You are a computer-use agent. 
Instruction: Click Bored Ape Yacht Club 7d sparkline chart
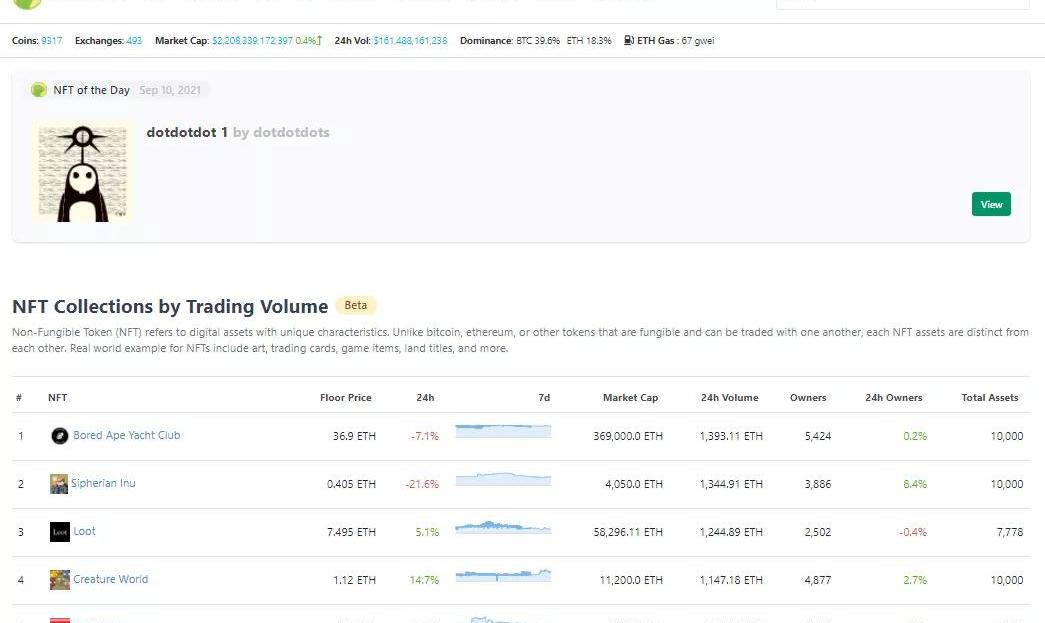point(502,432)
